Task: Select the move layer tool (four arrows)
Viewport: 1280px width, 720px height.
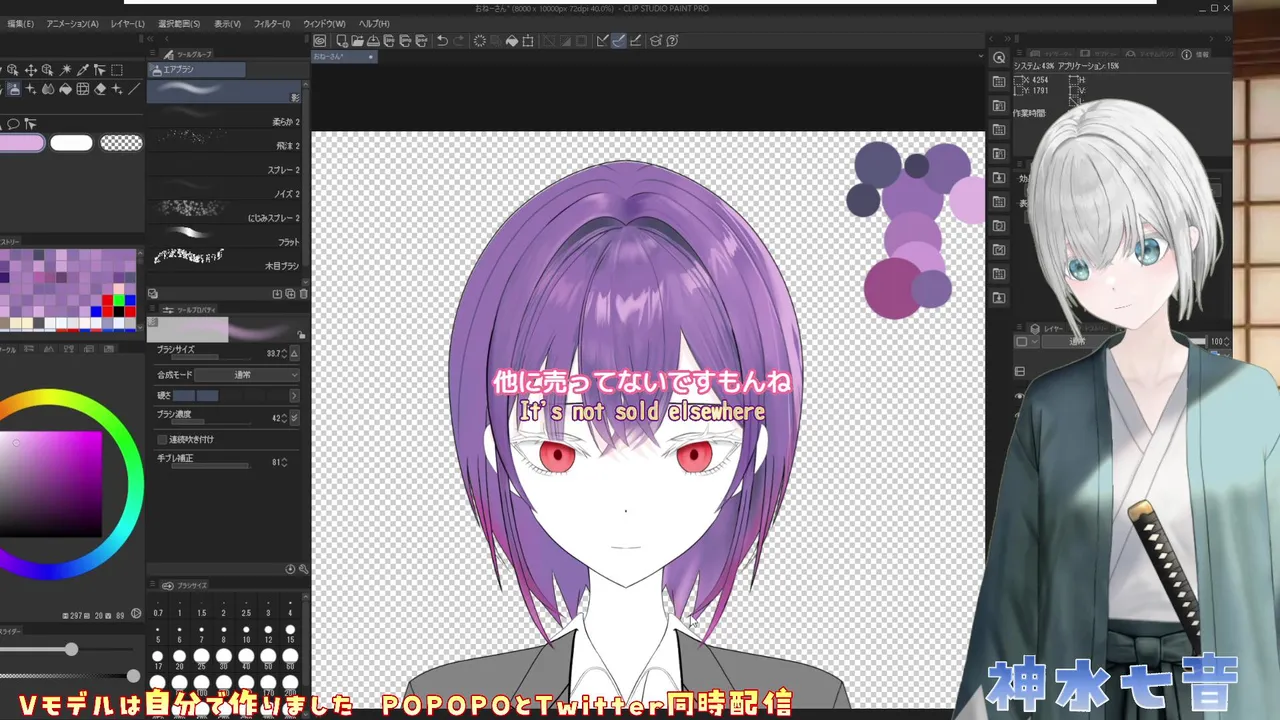Action: click(x=31, y=70)
